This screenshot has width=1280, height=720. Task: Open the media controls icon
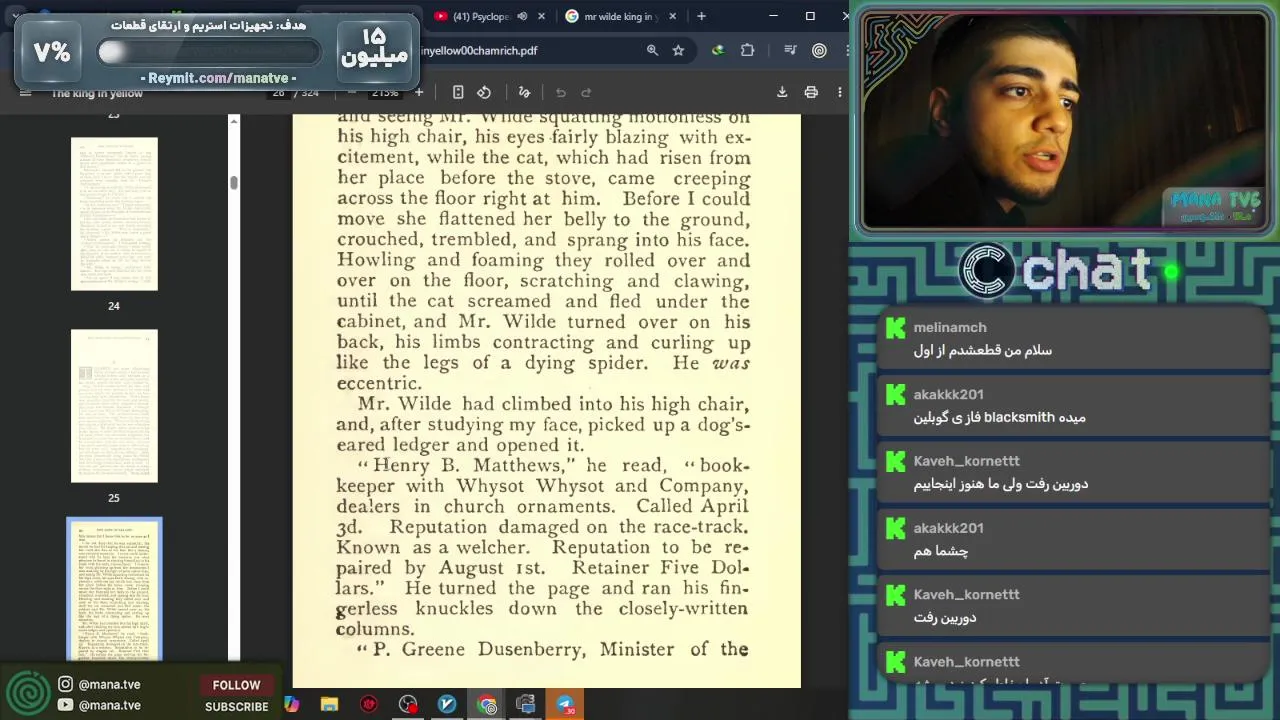[x=790, y=50]
